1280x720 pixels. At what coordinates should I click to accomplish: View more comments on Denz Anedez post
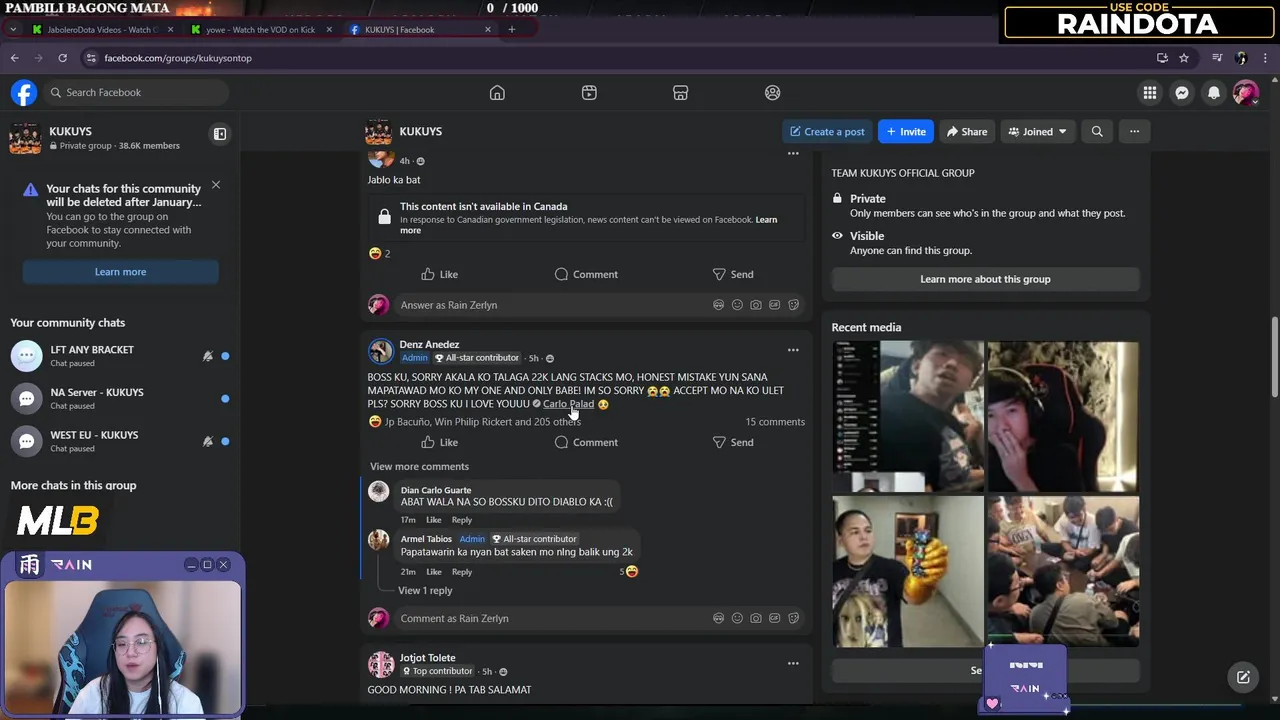[x=419, y=466]
